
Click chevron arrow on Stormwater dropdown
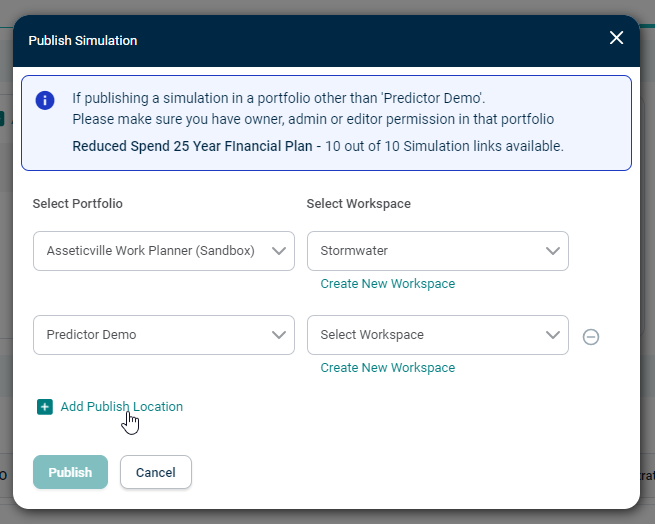(553, 251)
